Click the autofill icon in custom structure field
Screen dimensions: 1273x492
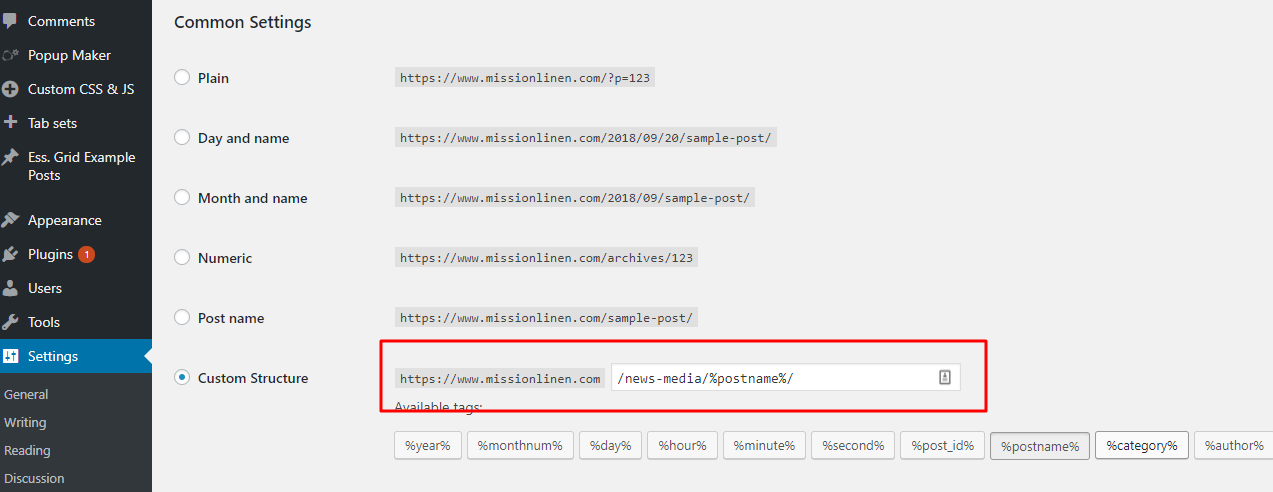coord(945,377)
